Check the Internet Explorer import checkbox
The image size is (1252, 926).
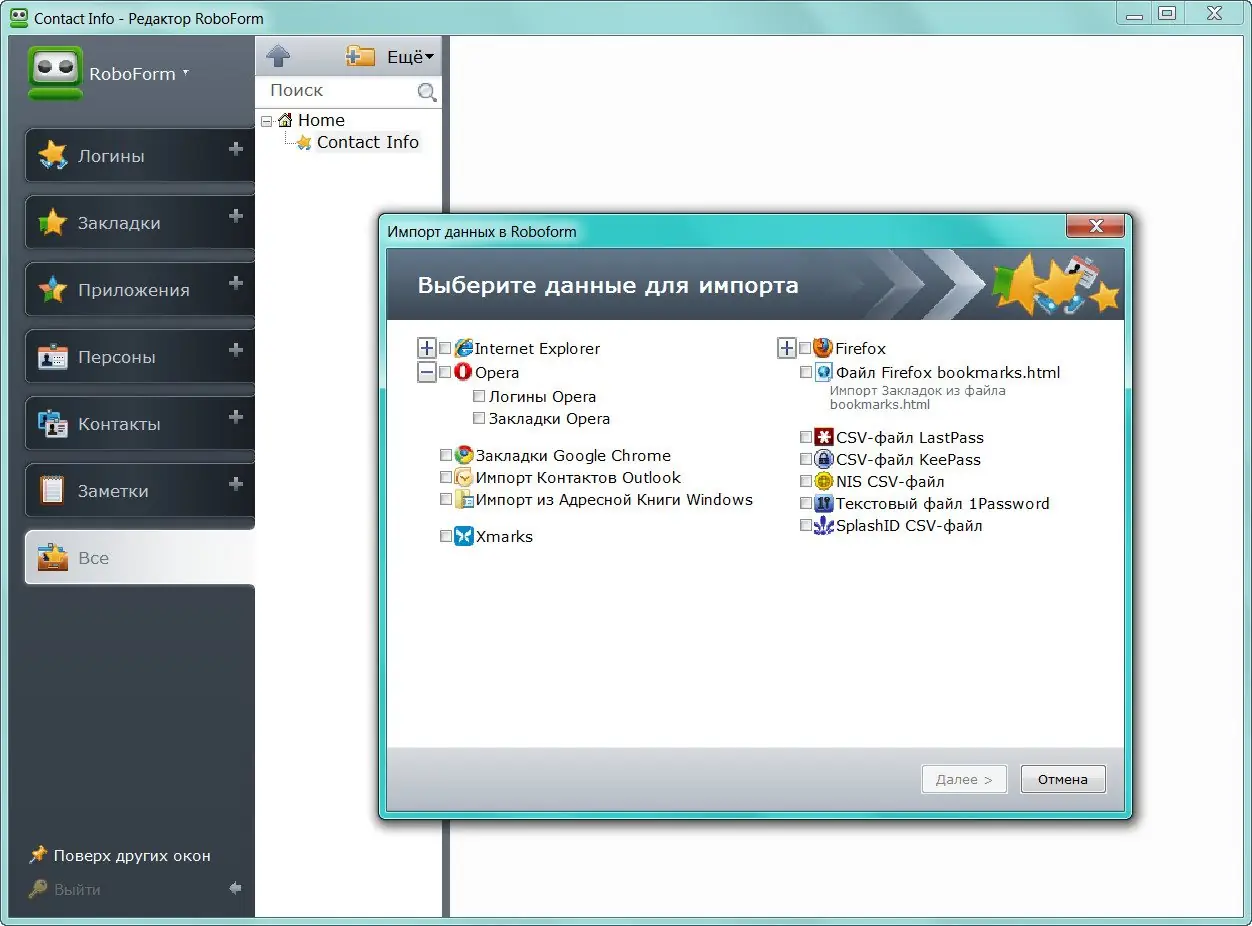tap(445, 349)
